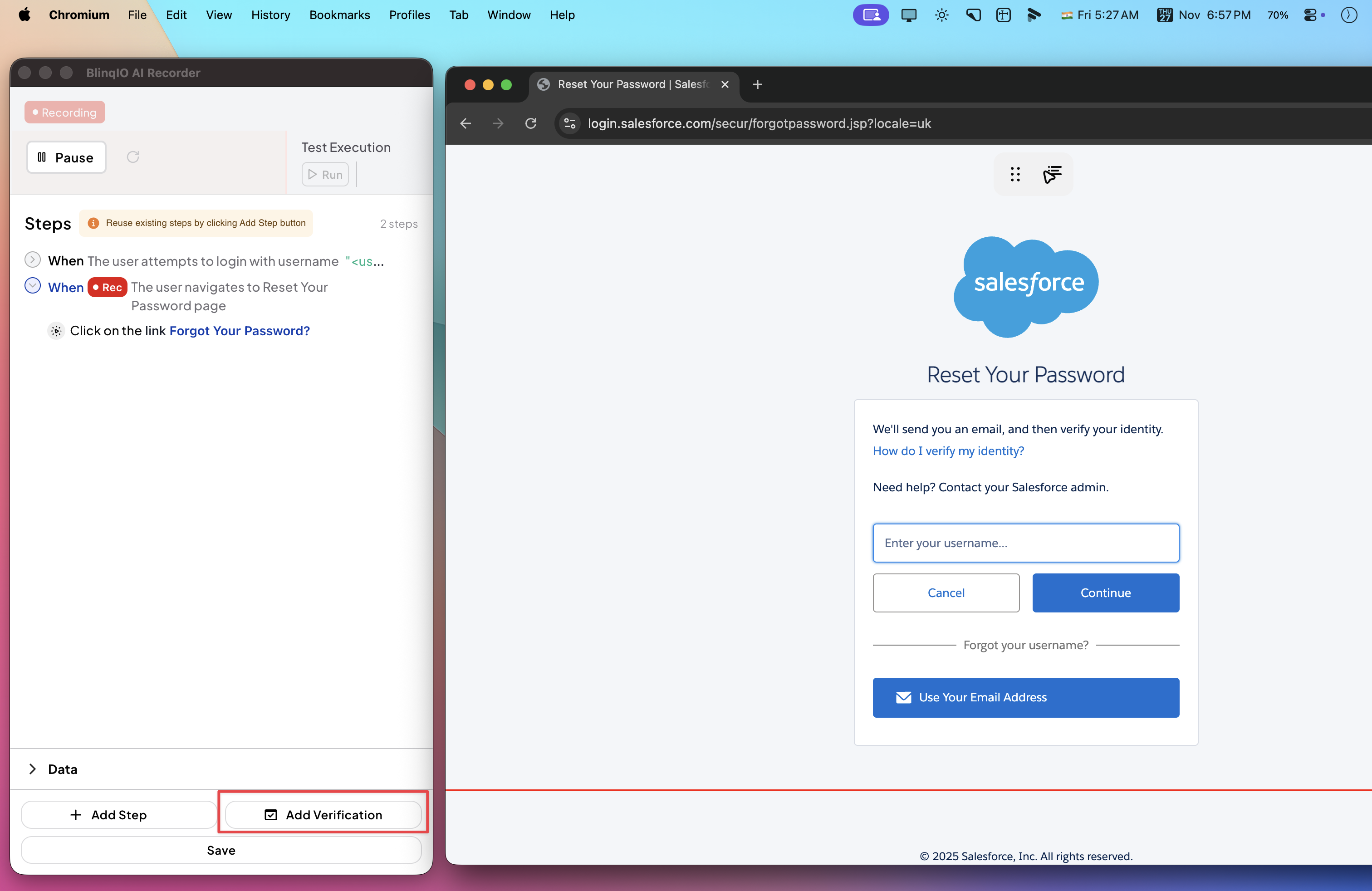Click the Enter your username field
Image resolution: width=1372 pixels, height=891 pixels.
tap(1025, 543)
